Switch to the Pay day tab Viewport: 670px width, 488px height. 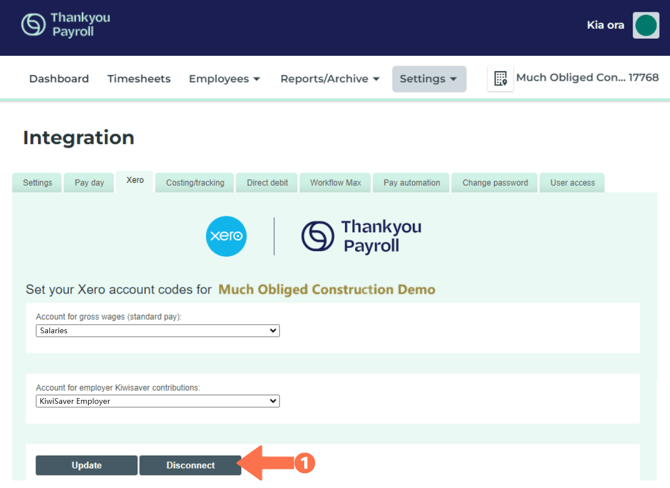[89, 182]
